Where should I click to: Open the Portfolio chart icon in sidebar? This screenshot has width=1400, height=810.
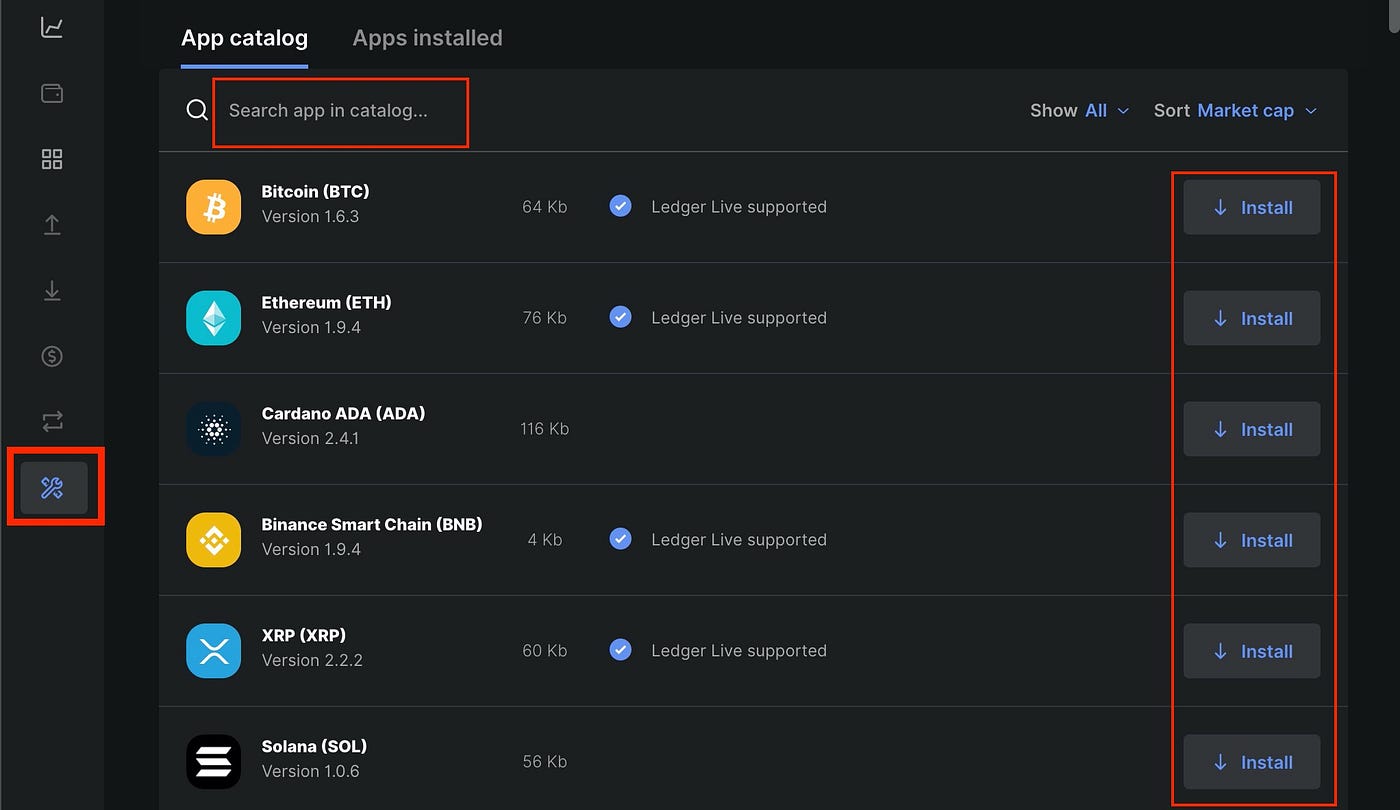click(x=52, y=28)
